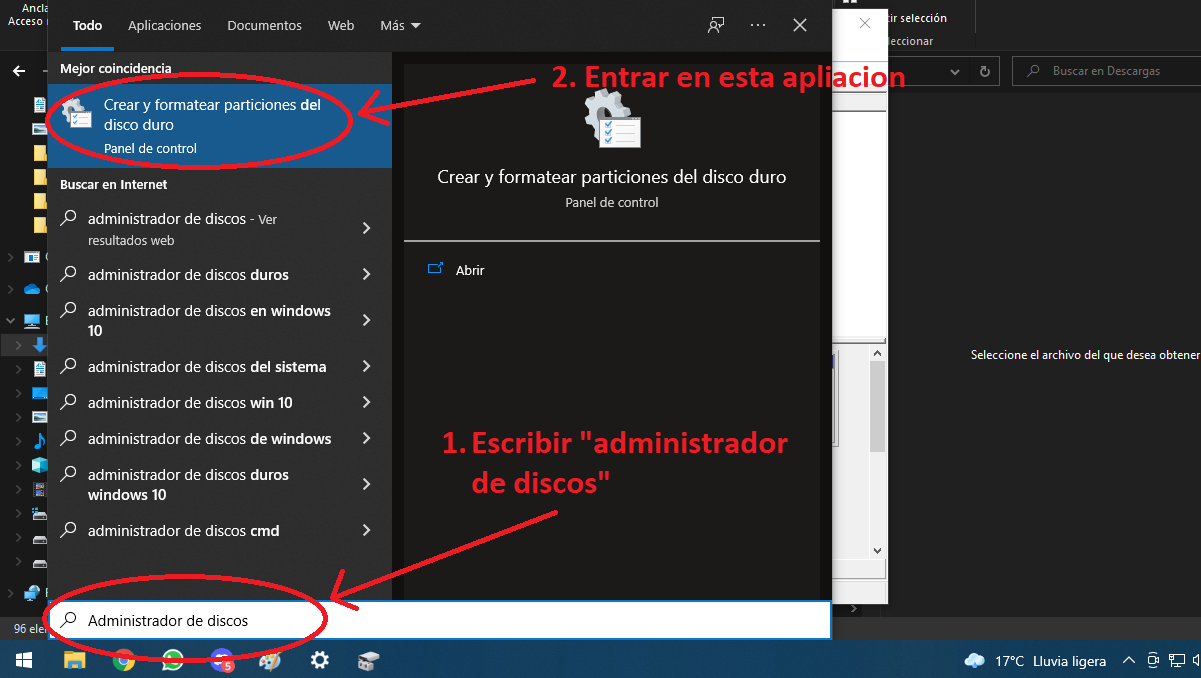Click the refresh button beside the address bar
The height and width of the screenshot is (678, 1201).
click(985, 72)
